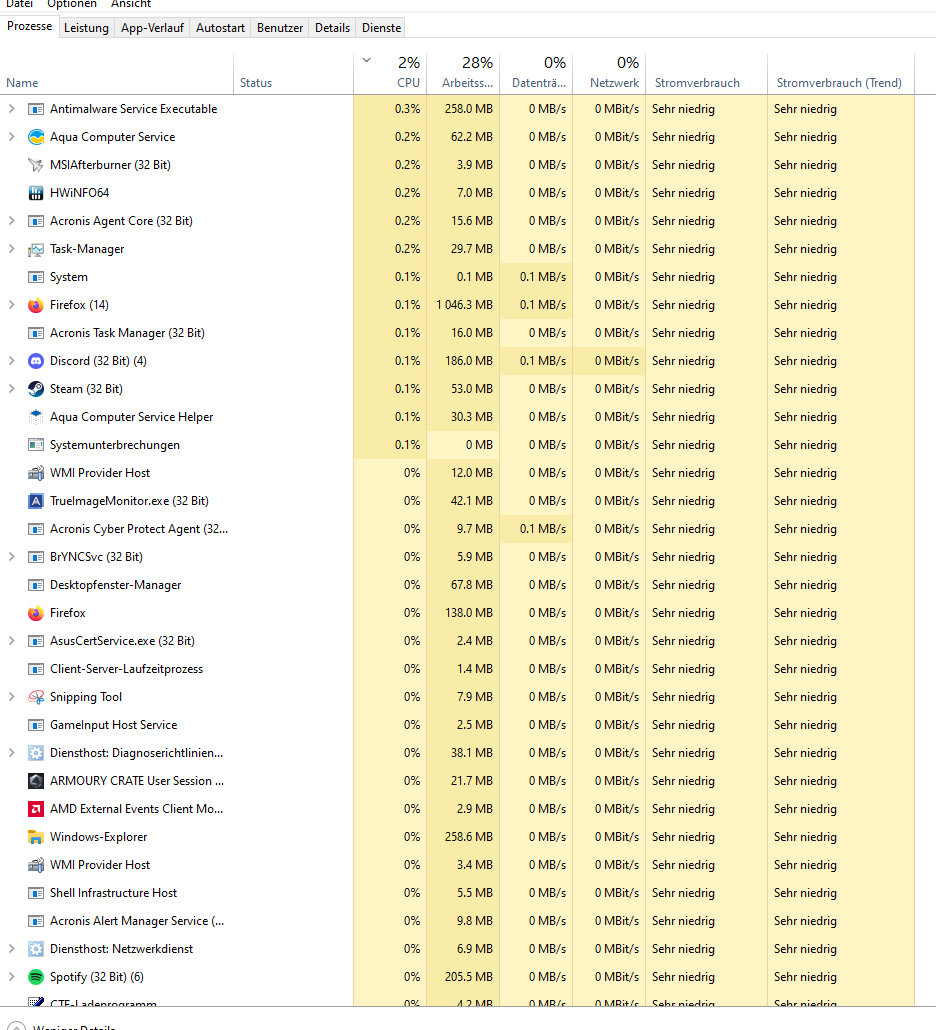
Task: Expand the Acronis Agent Core entry
Action: 11,221
